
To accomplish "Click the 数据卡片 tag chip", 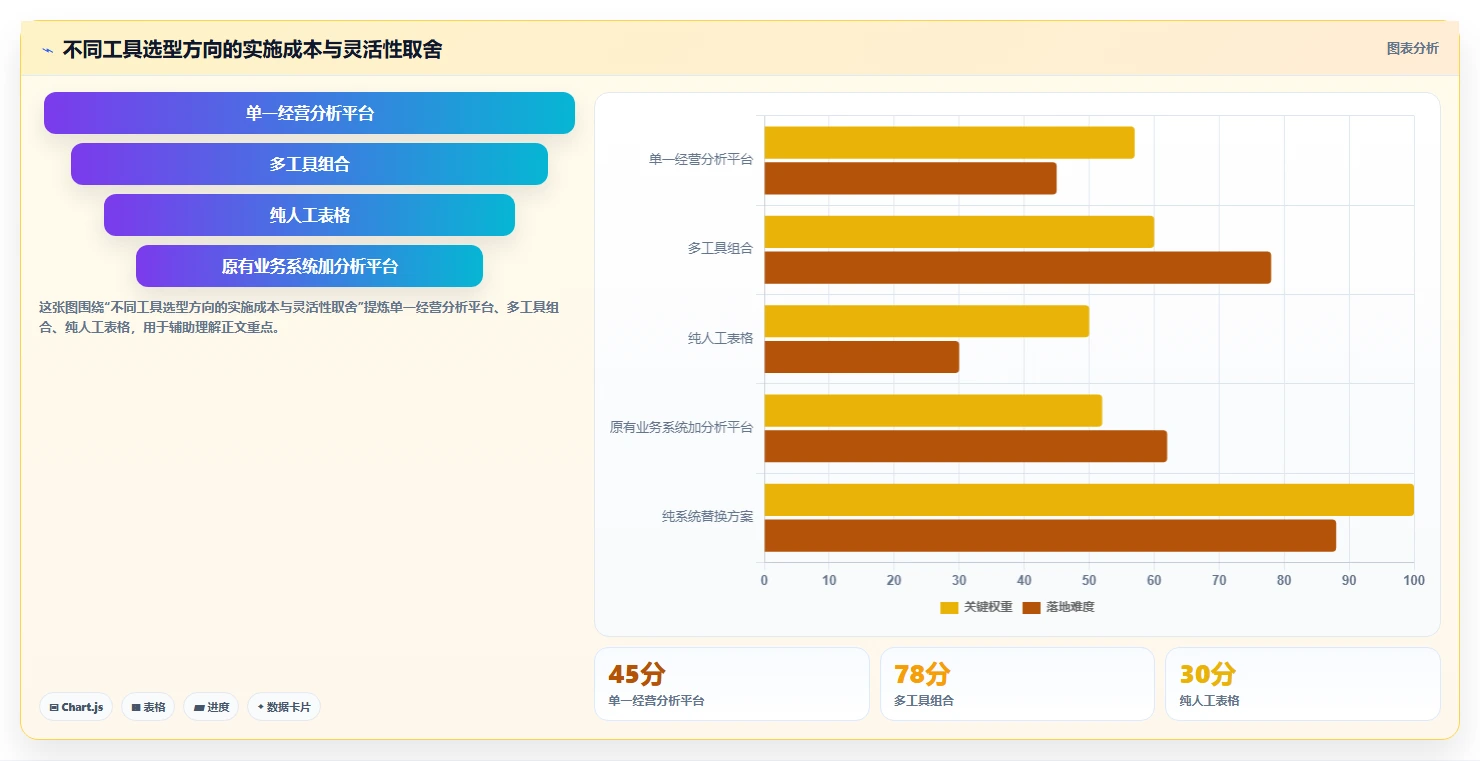I will tap(284, 707).
